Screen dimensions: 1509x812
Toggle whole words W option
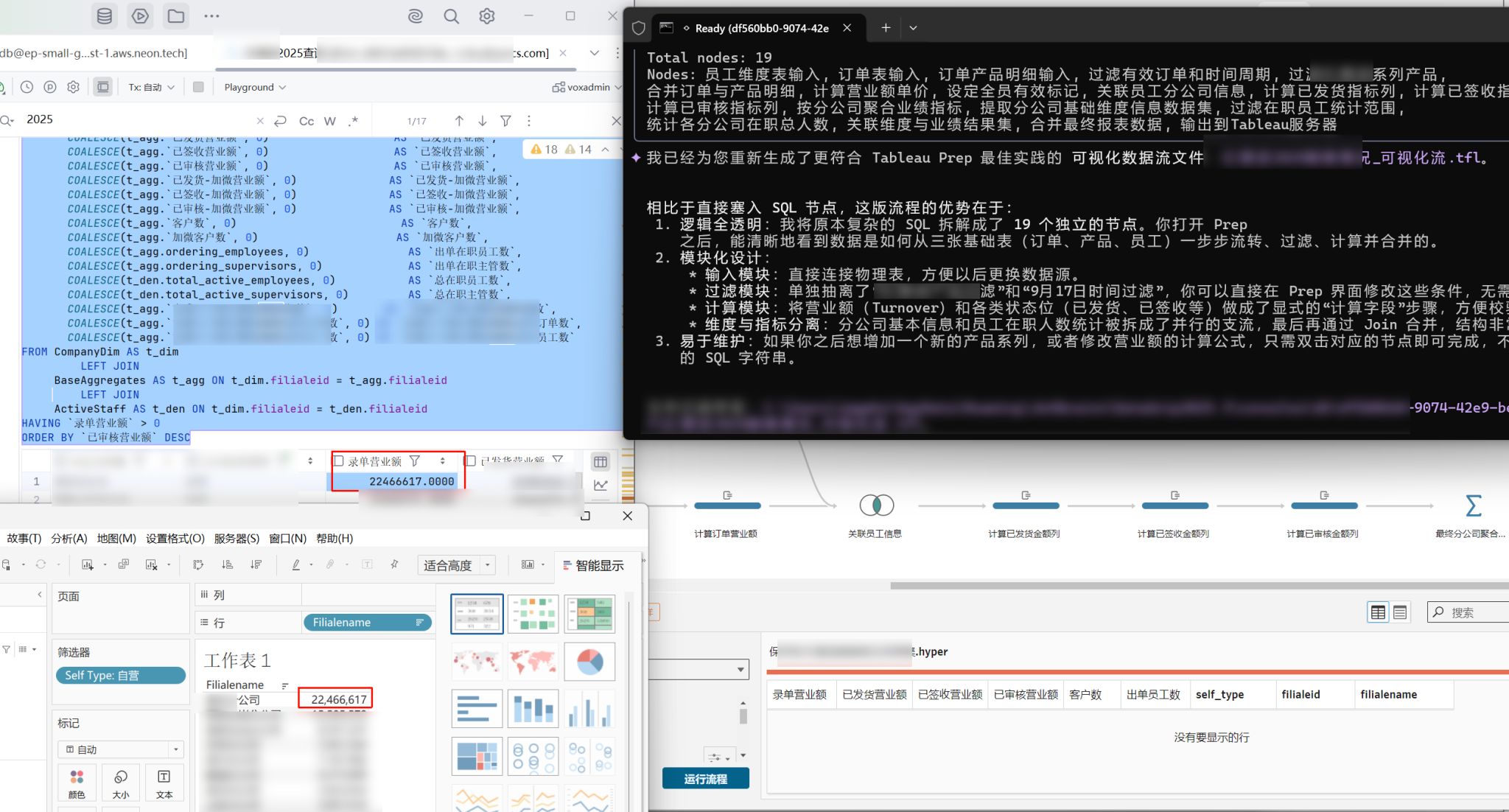click(329, 121)
